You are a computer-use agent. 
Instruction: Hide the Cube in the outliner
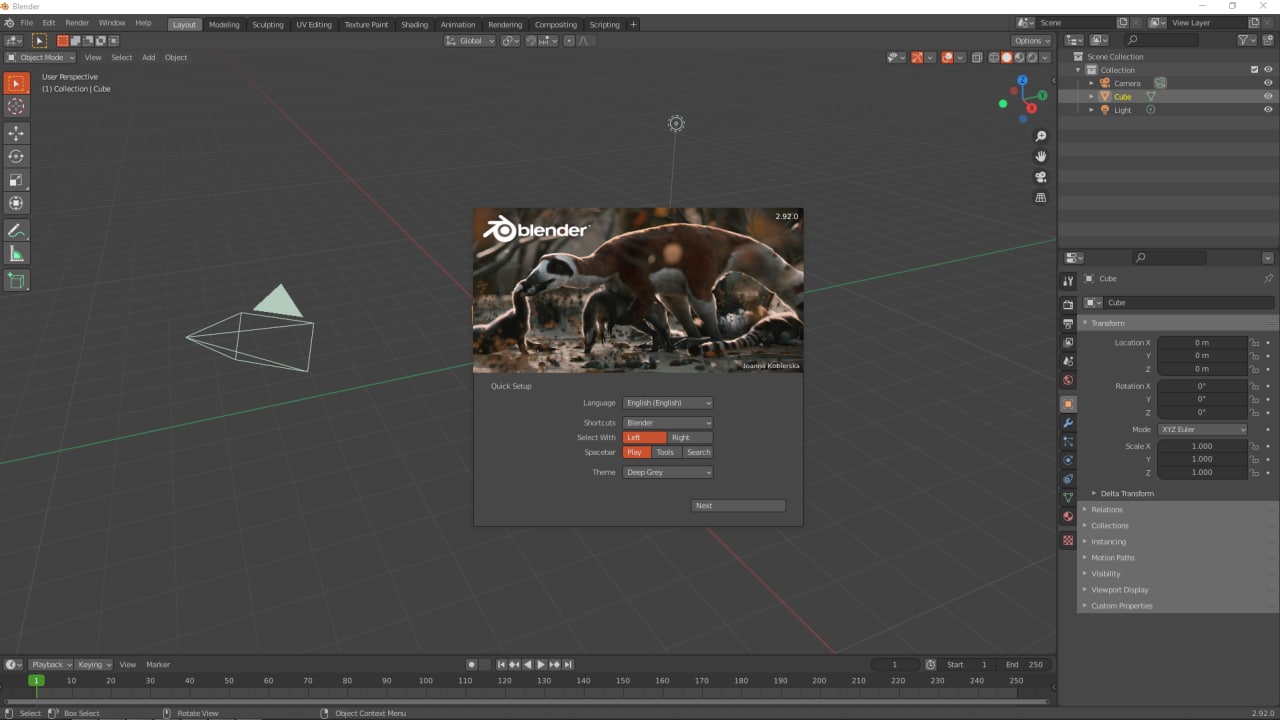[x=1268, y=96]
